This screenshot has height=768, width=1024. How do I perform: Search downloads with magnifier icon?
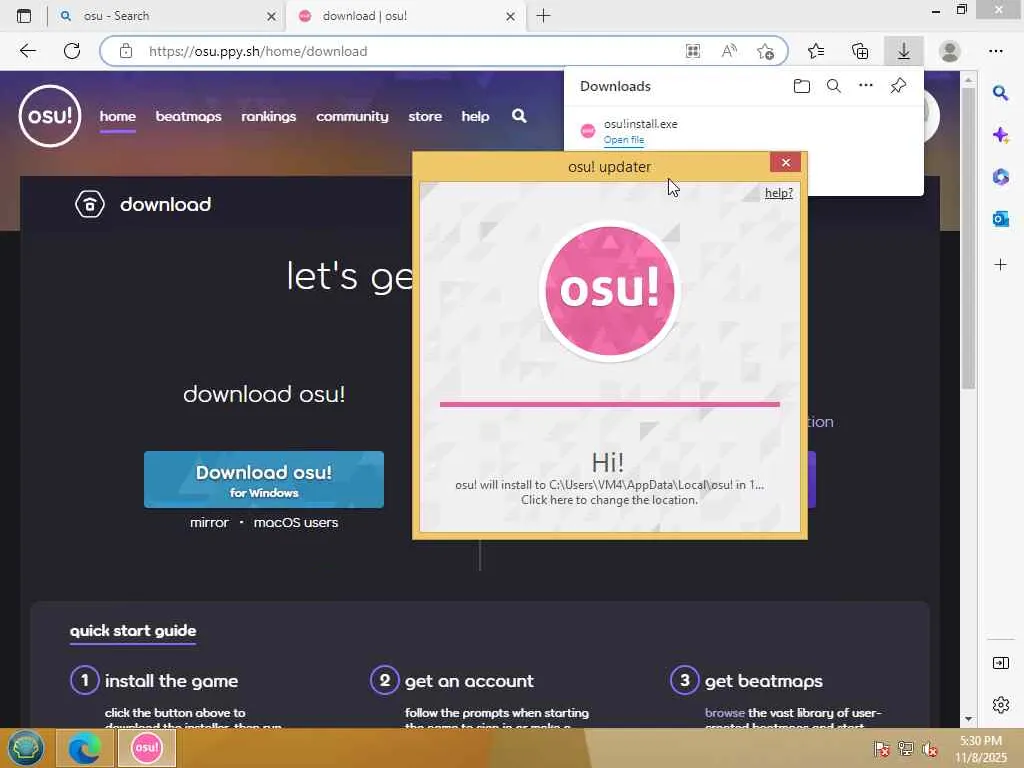click(x=834, y=86)
